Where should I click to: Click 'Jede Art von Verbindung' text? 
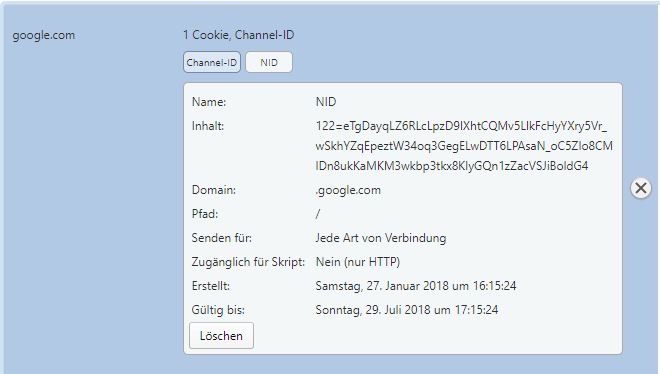(x=381, y=238)
